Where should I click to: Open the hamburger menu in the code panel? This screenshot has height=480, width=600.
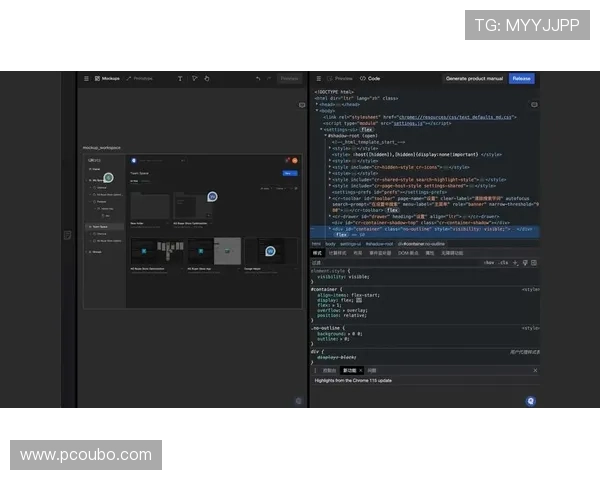click(x=318, y=78)
